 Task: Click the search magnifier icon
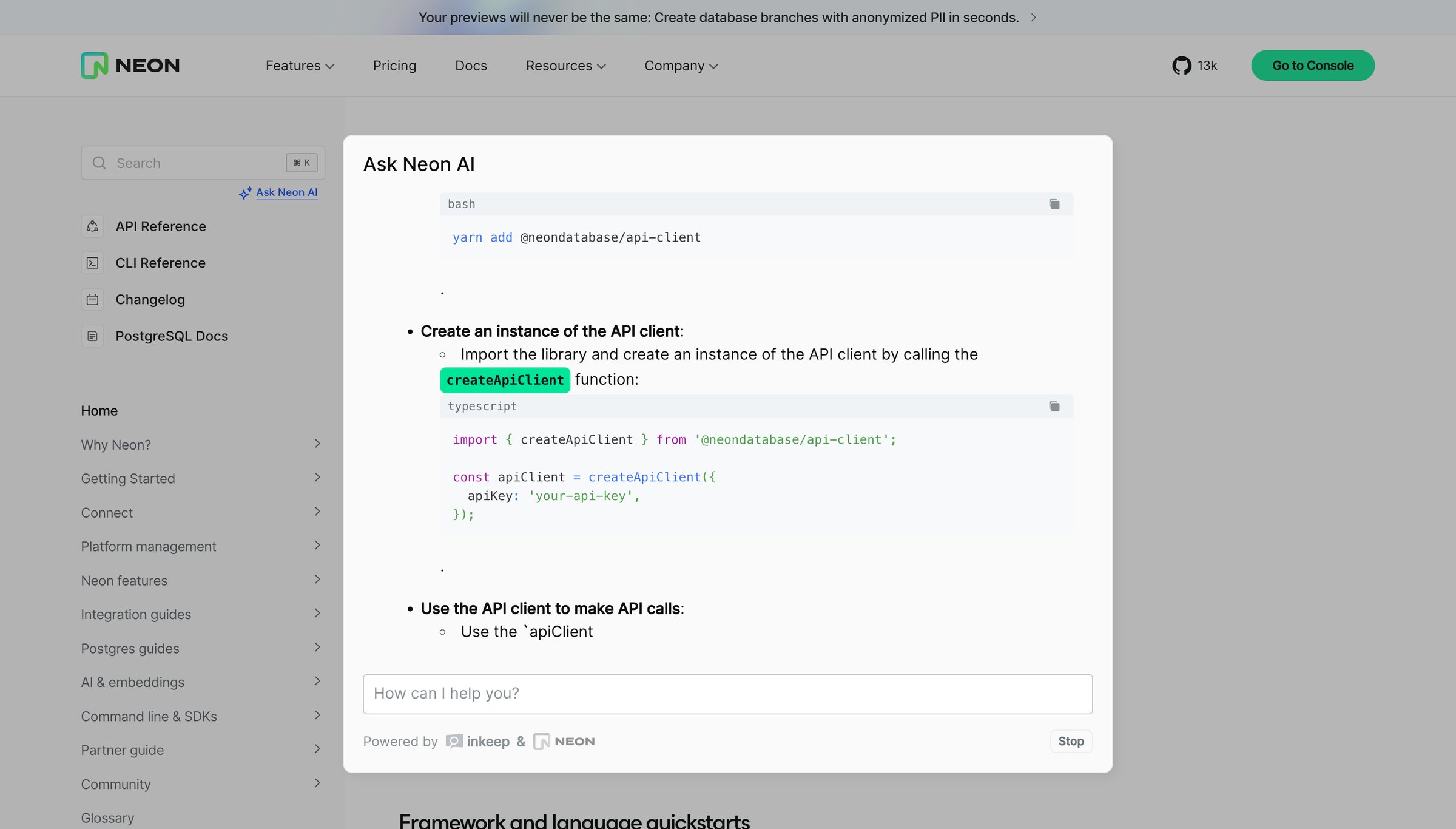pyautogui.click(x=99, y=163)
